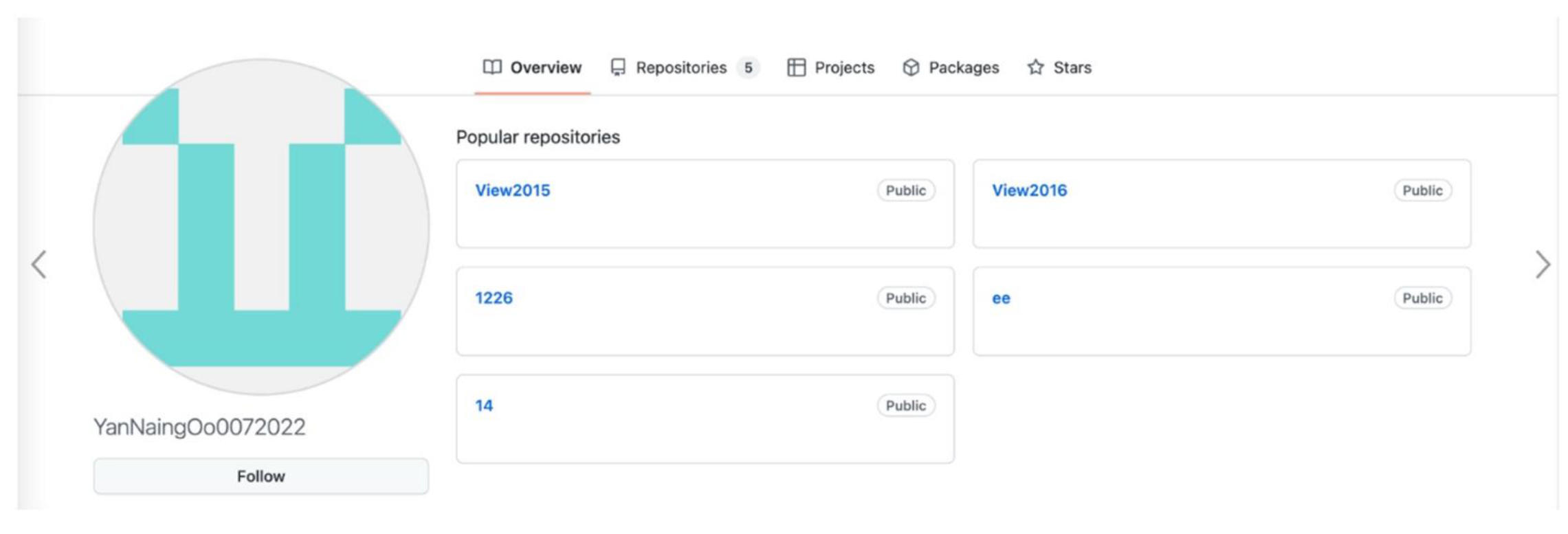
Task: Open the 1226 repository
Action: pyautogui.click(x=494, y=298)
